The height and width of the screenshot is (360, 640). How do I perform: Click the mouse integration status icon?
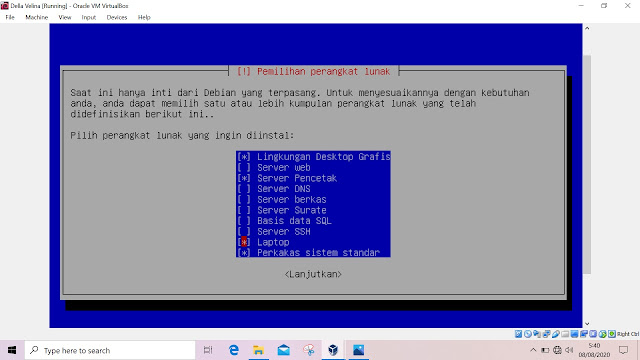602,334
